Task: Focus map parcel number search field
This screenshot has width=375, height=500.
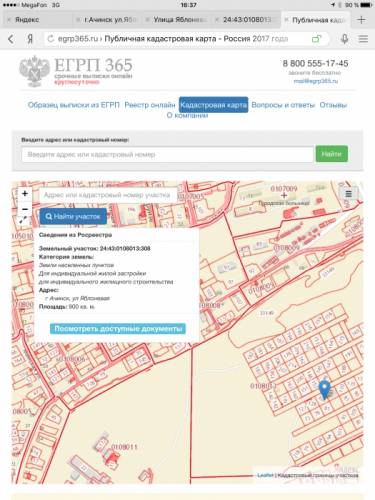Action: (x=108, y=195)
